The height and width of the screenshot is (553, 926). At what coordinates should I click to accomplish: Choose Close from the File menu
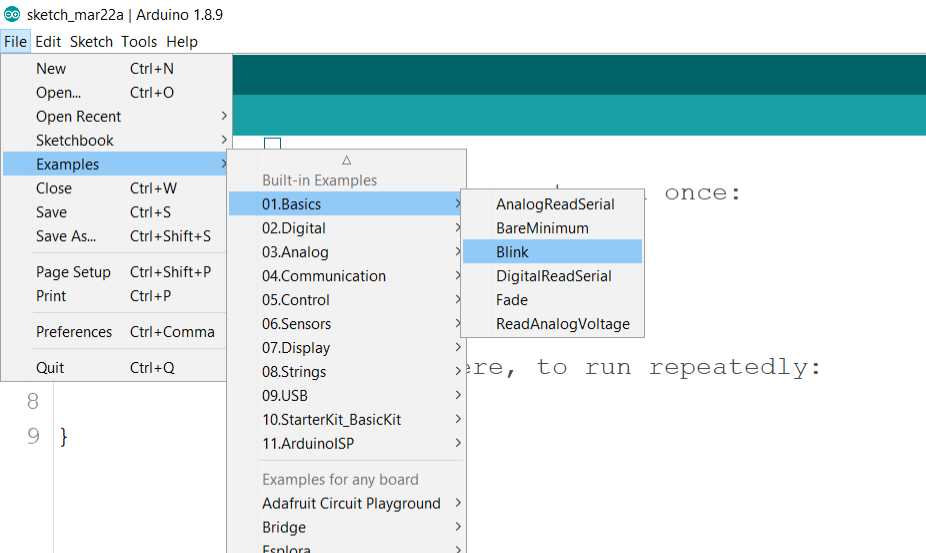pyautogui.click(x=115, y=188)
